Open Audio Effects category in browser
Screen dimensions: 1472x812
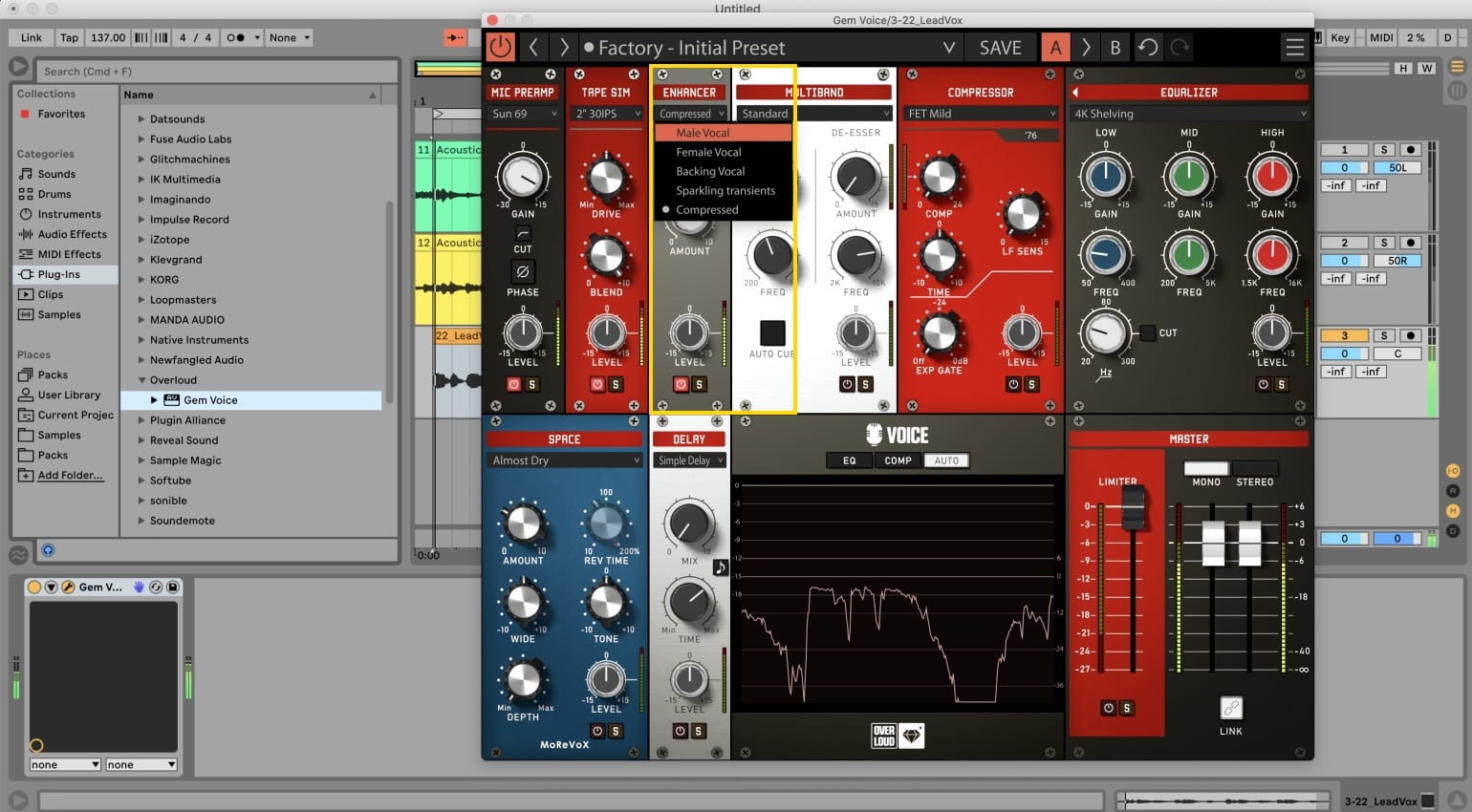(x=73, y=234)
